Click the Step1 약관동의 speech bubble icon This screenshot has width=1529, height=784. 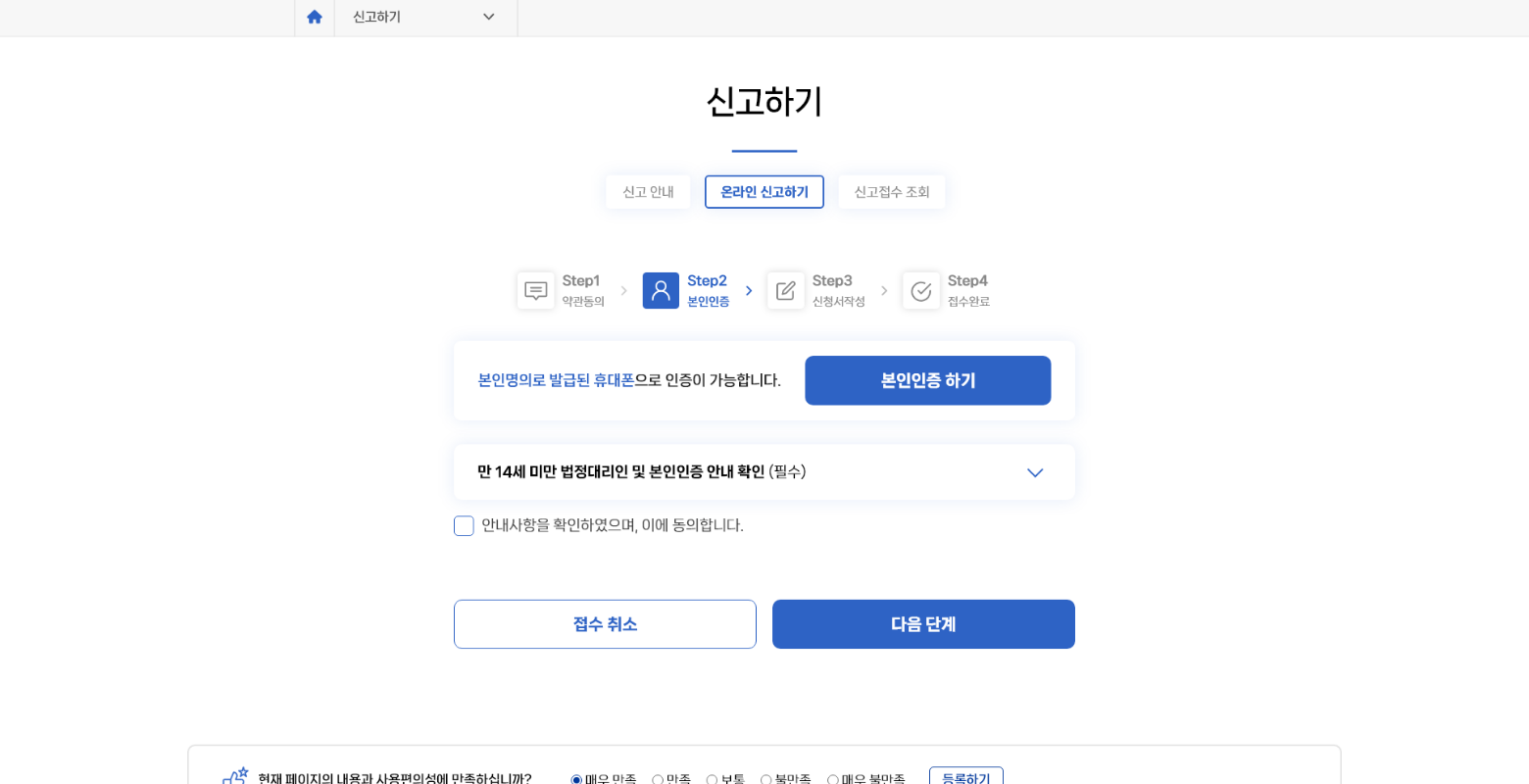point(536,291)
